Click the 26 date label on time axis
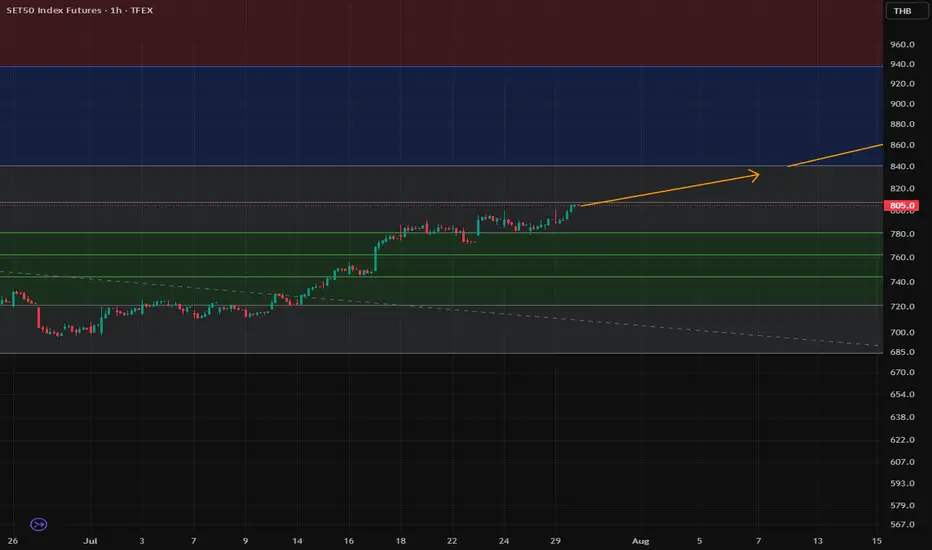The height and width of the screenshot is (550, 932). tap(12, 541)
